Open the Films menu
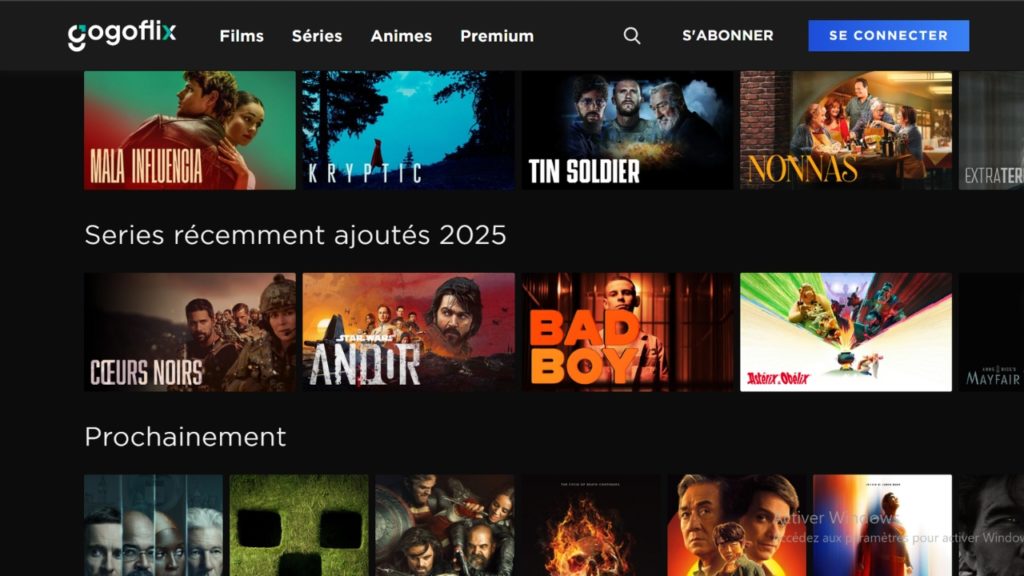Viewport: 1024px width, 576px height. point(242,36)
